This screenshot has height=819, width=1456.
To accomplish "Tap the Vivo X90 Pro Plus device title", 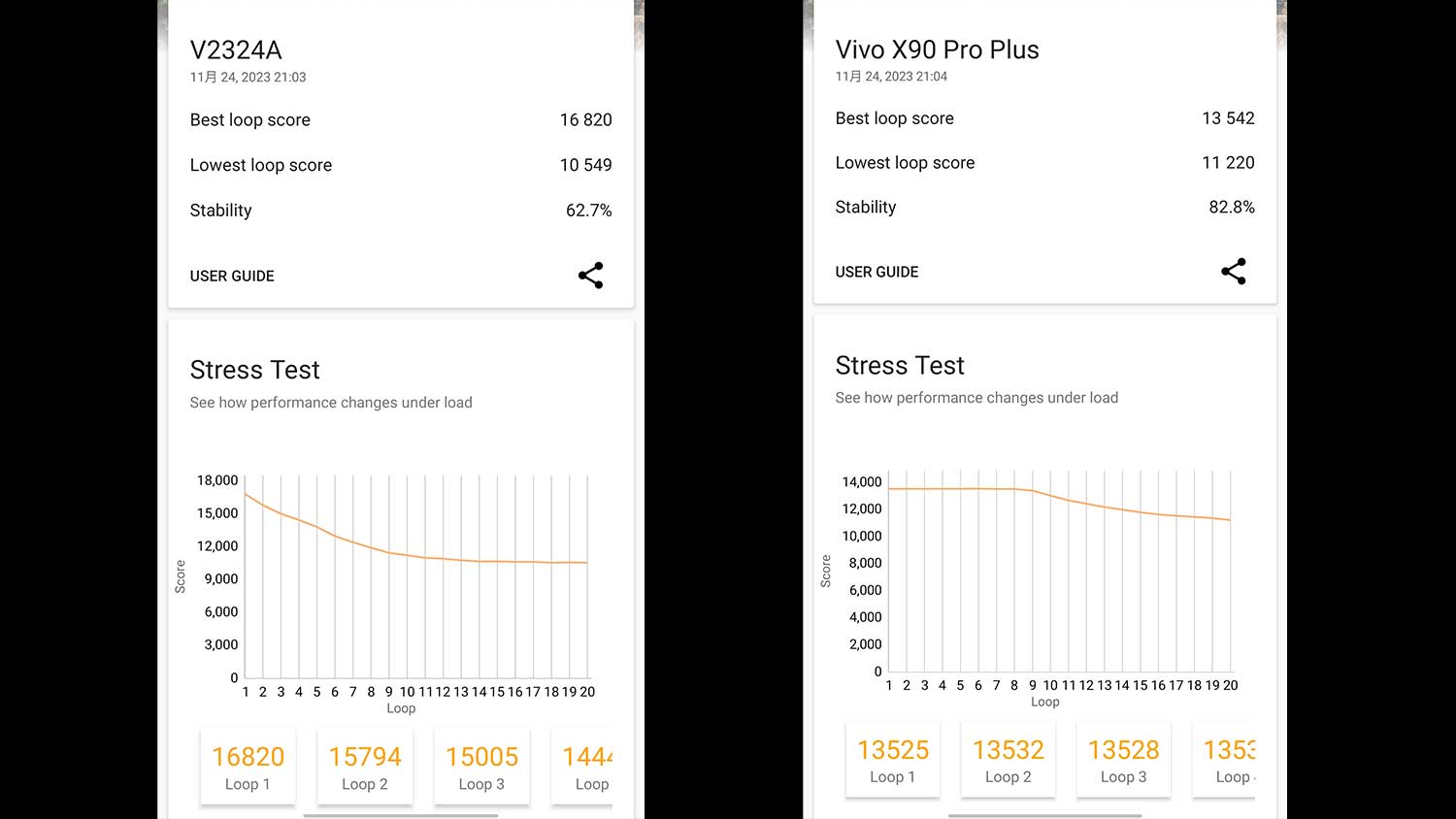I will tap(937, 50).
